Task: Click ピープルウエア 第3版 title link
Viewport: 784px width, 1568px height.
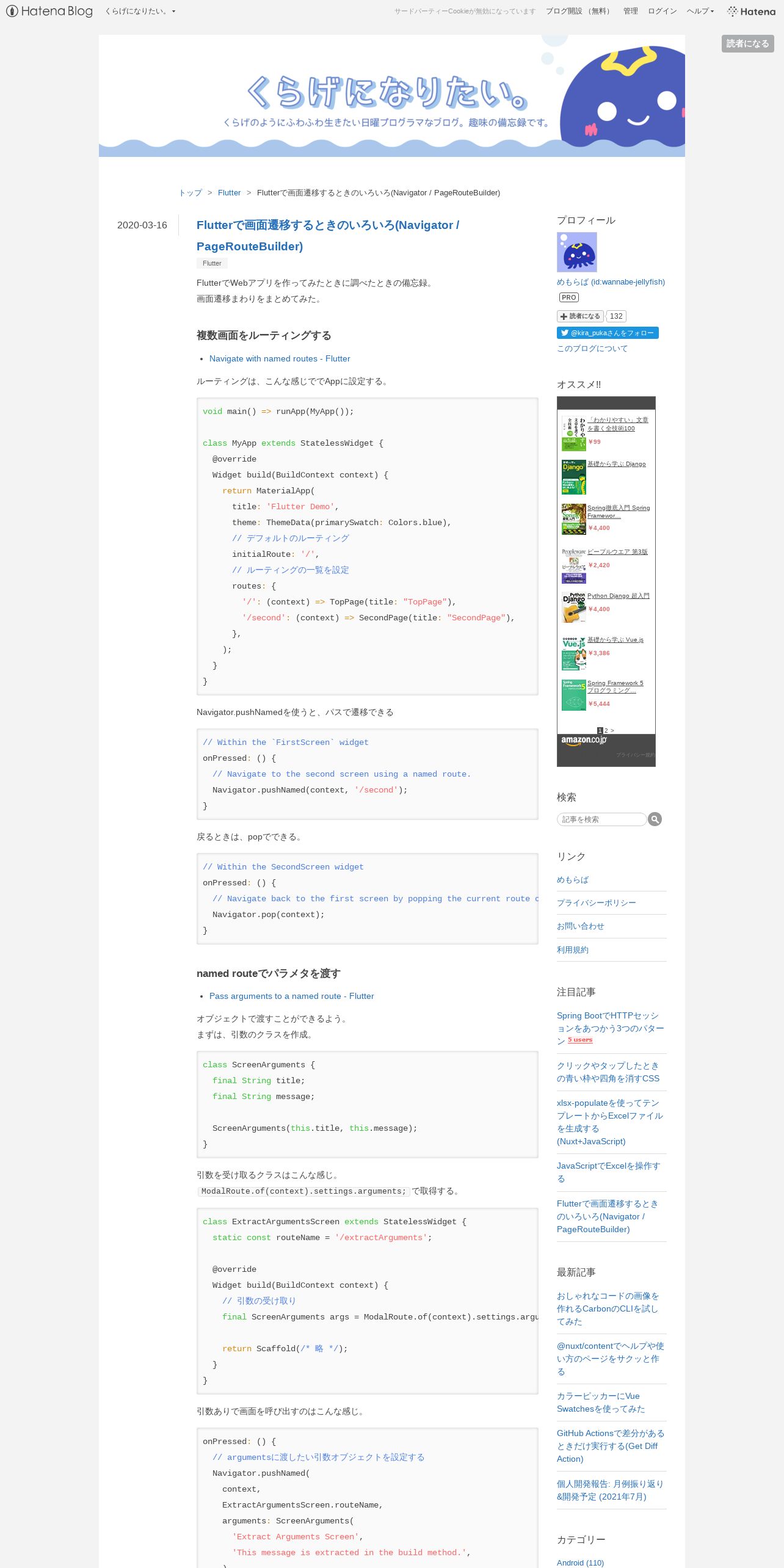Action: (617, 551)
